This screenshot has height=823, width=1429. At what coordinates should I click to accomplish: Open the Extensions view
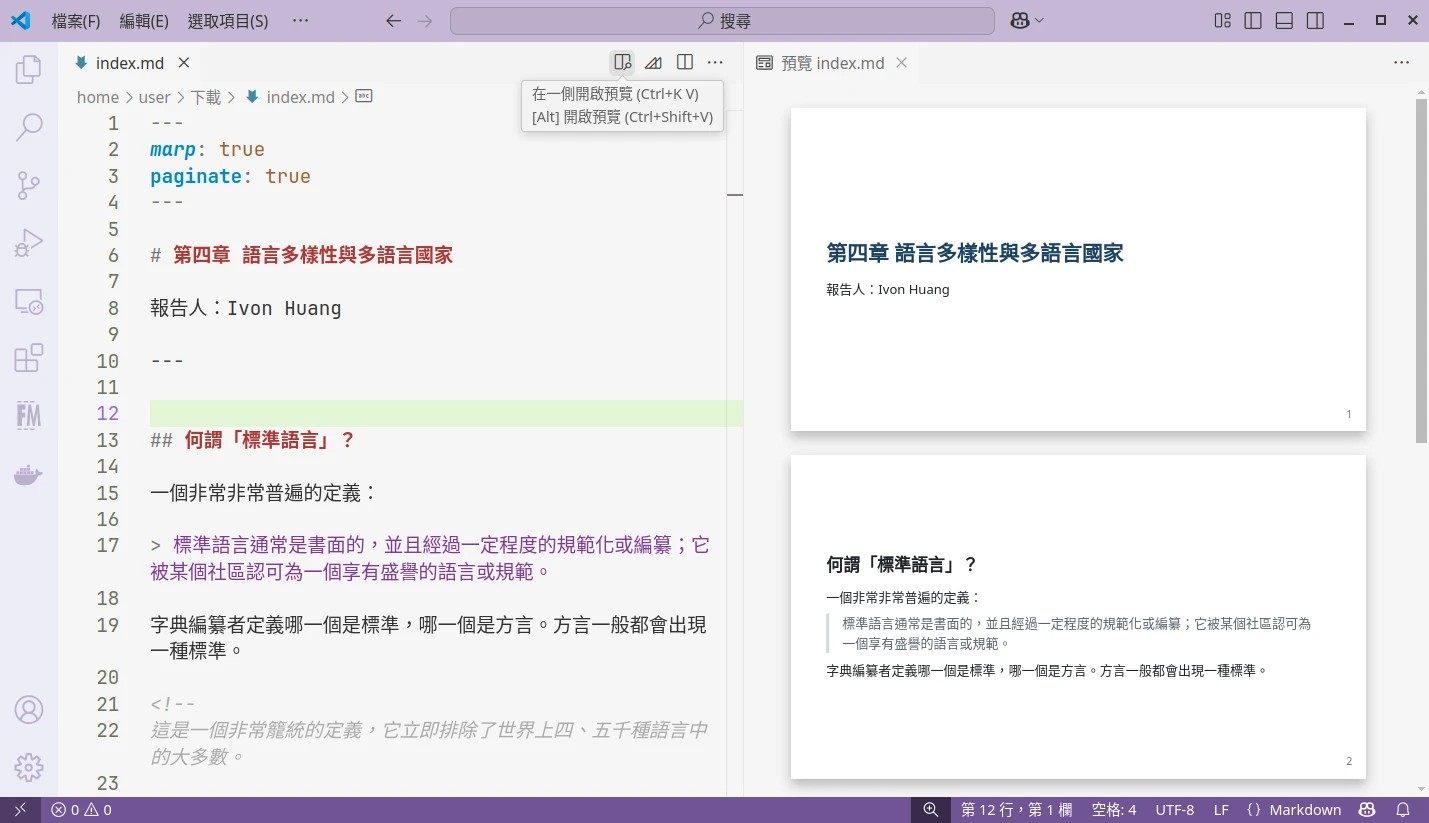tap(29, 358)
